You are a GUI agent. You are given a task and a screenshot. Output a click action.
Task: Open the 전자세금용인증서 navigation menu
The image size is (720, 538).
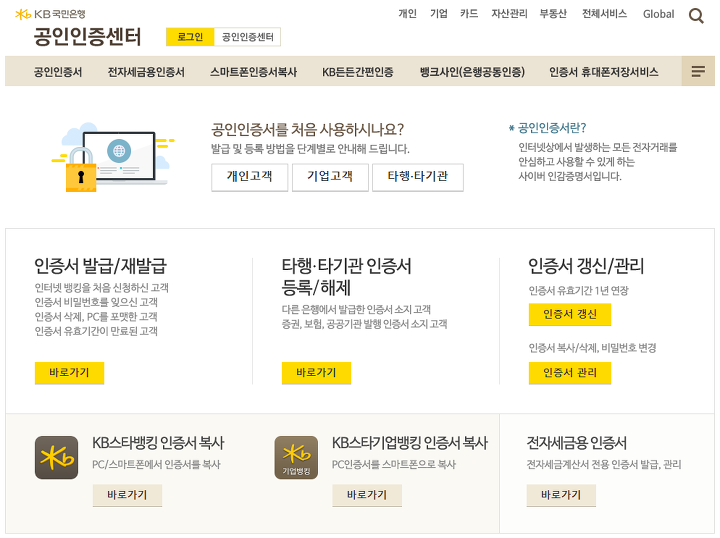coord(146,72)
